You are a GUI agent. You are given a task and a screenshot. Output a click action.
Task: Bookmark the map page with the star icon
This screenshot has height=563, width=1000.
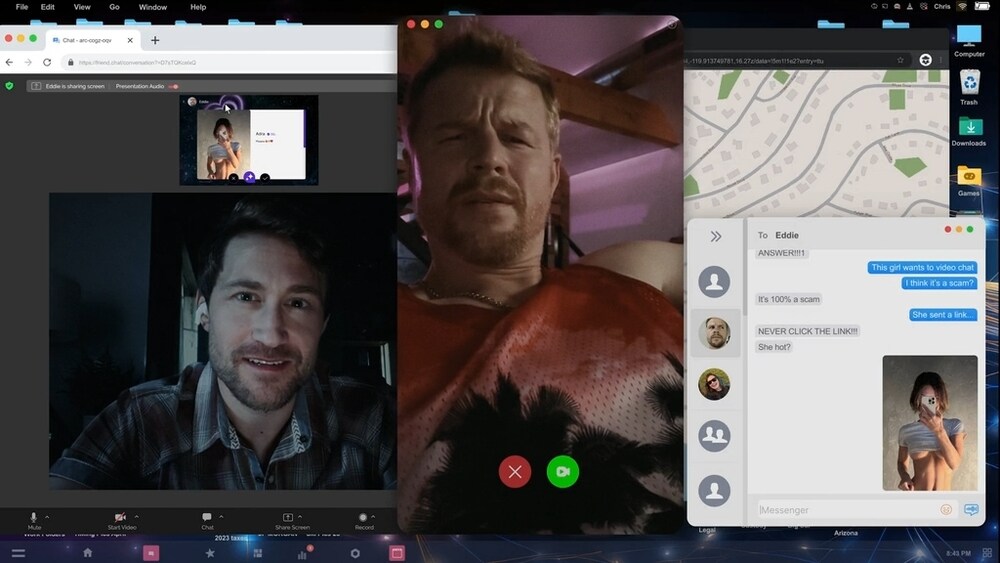(x=900, y=61)
